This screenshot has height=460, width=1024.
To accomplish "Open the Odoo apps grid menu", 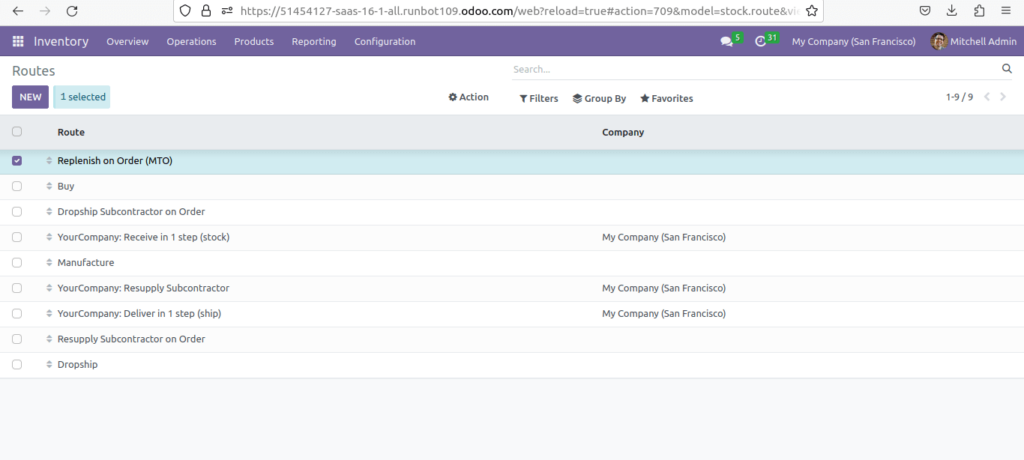I will pos(18,41).
